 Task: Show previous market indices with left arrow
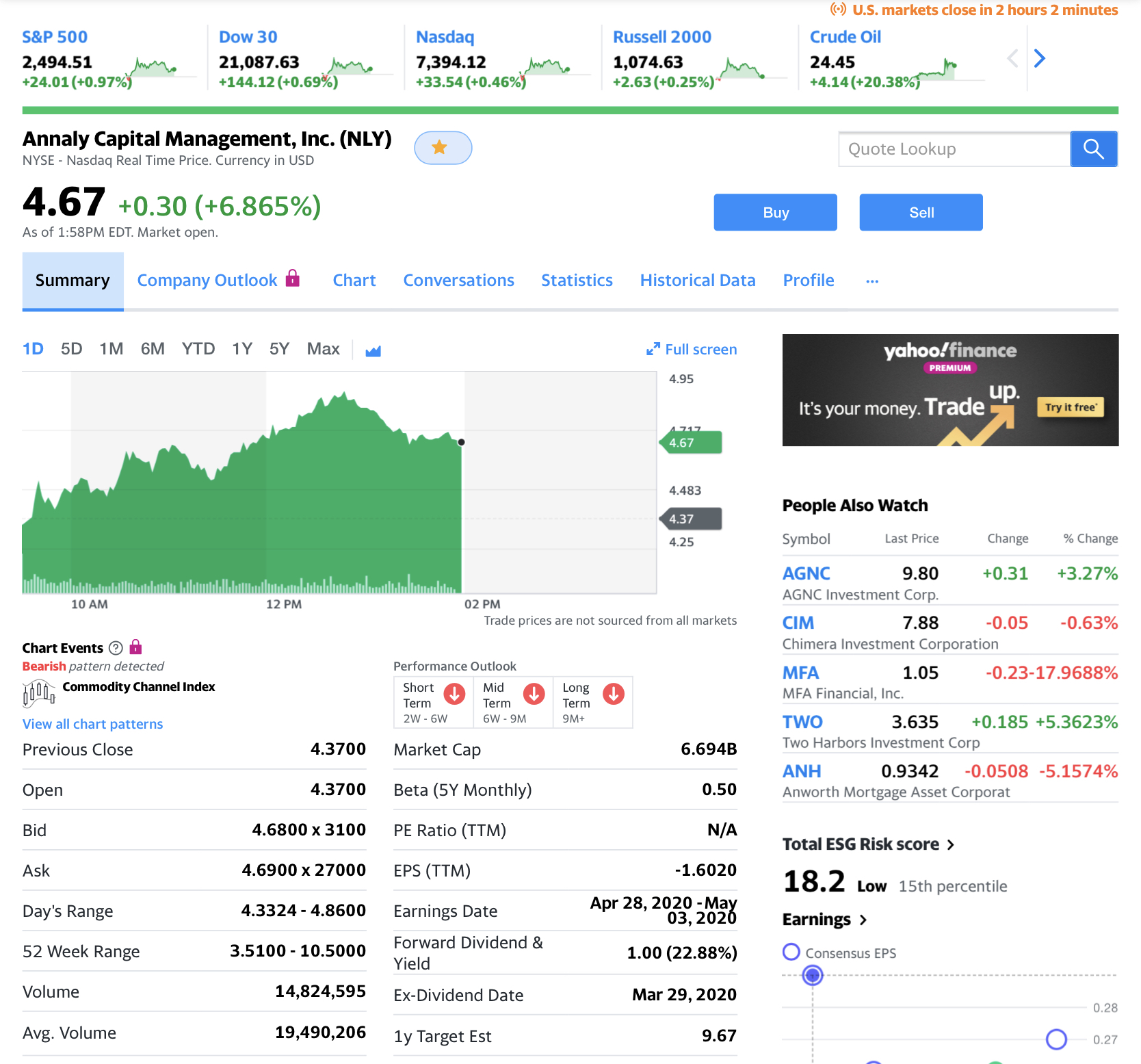(x=1013, y=59)
